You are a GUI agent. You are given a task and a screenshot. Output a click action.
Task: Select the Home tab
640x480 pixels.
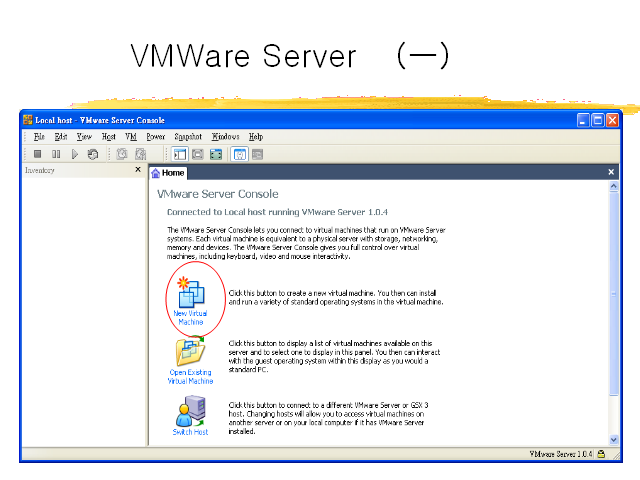(168, 173)
